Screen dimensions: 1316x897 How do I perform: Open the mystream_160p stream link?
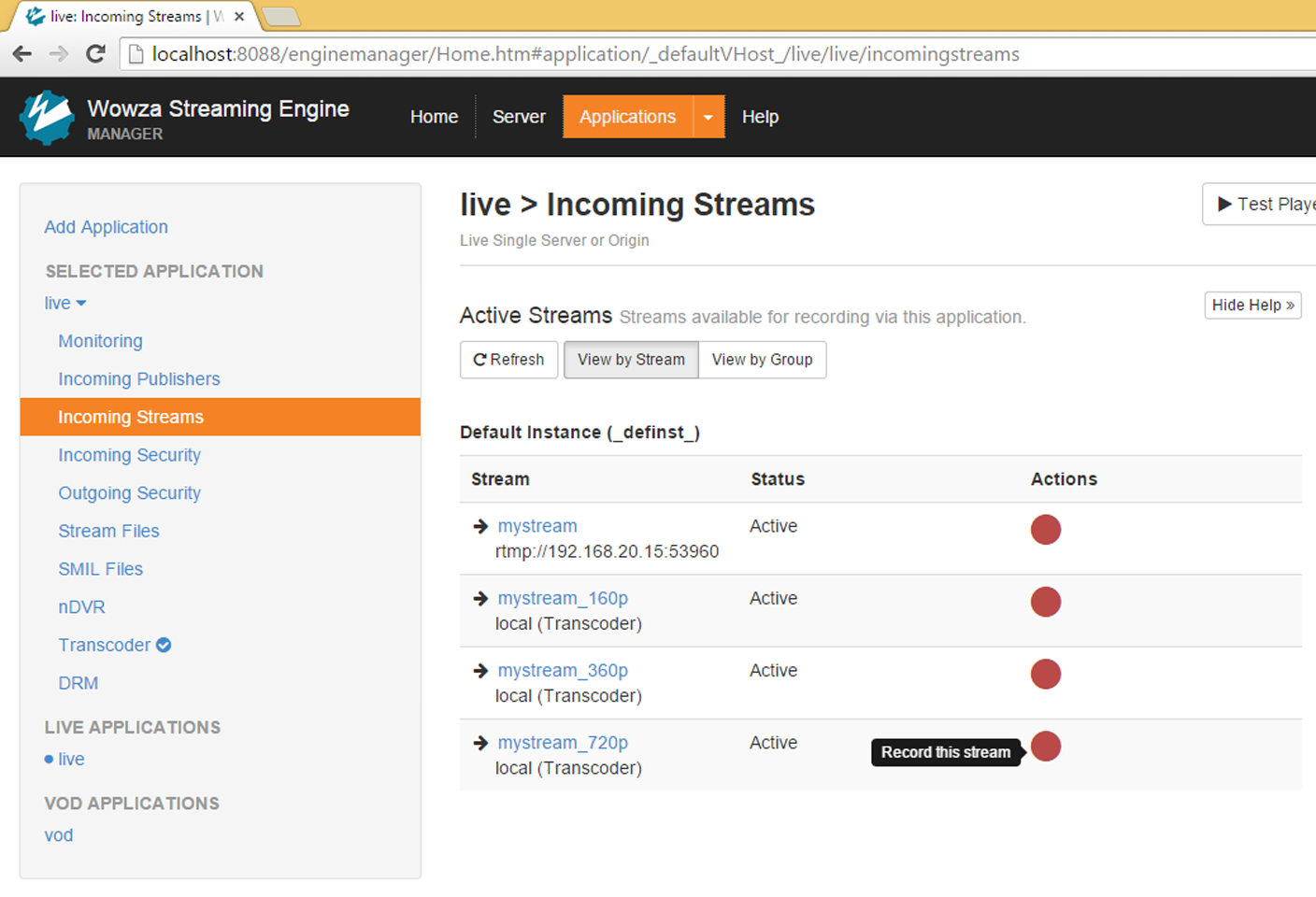click(563, 598)
